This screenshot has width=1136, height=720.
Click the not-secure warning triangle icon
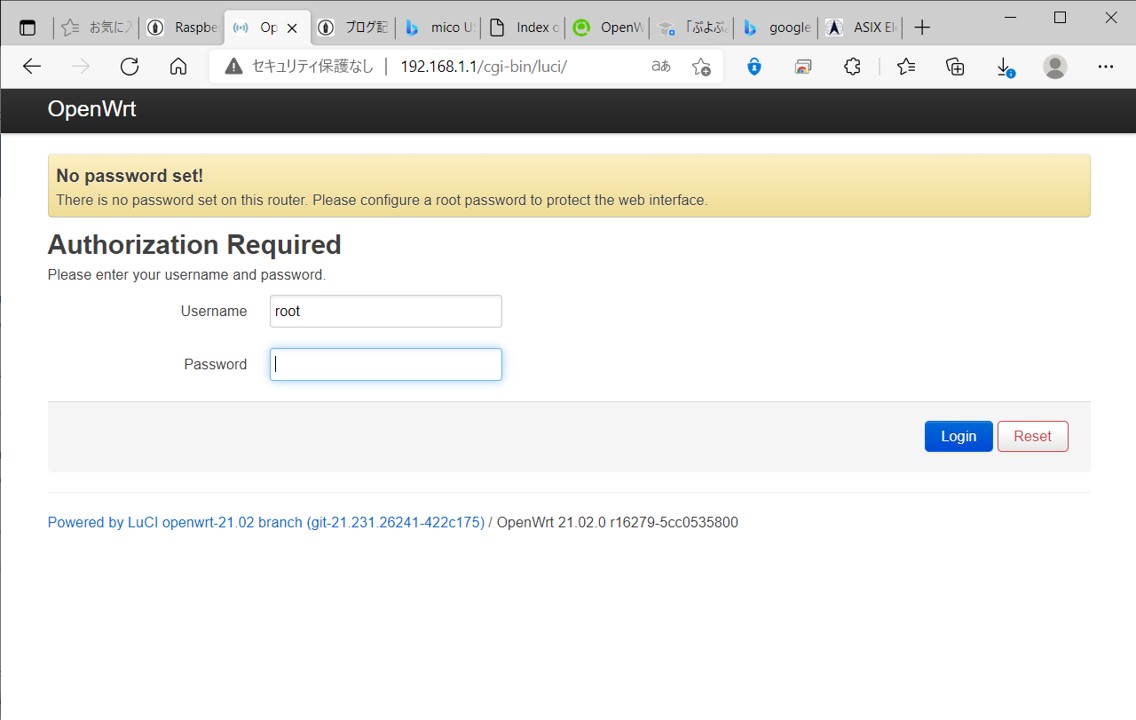coord(233,67)
